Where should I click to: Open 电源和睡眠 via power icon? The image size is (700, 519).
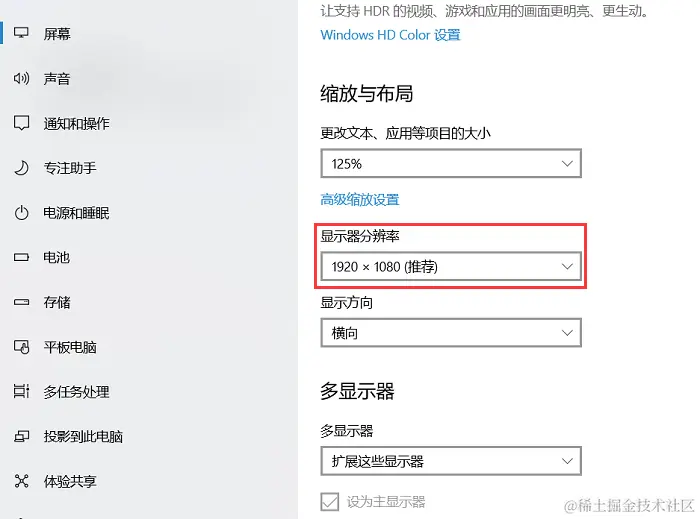point(21,213)
